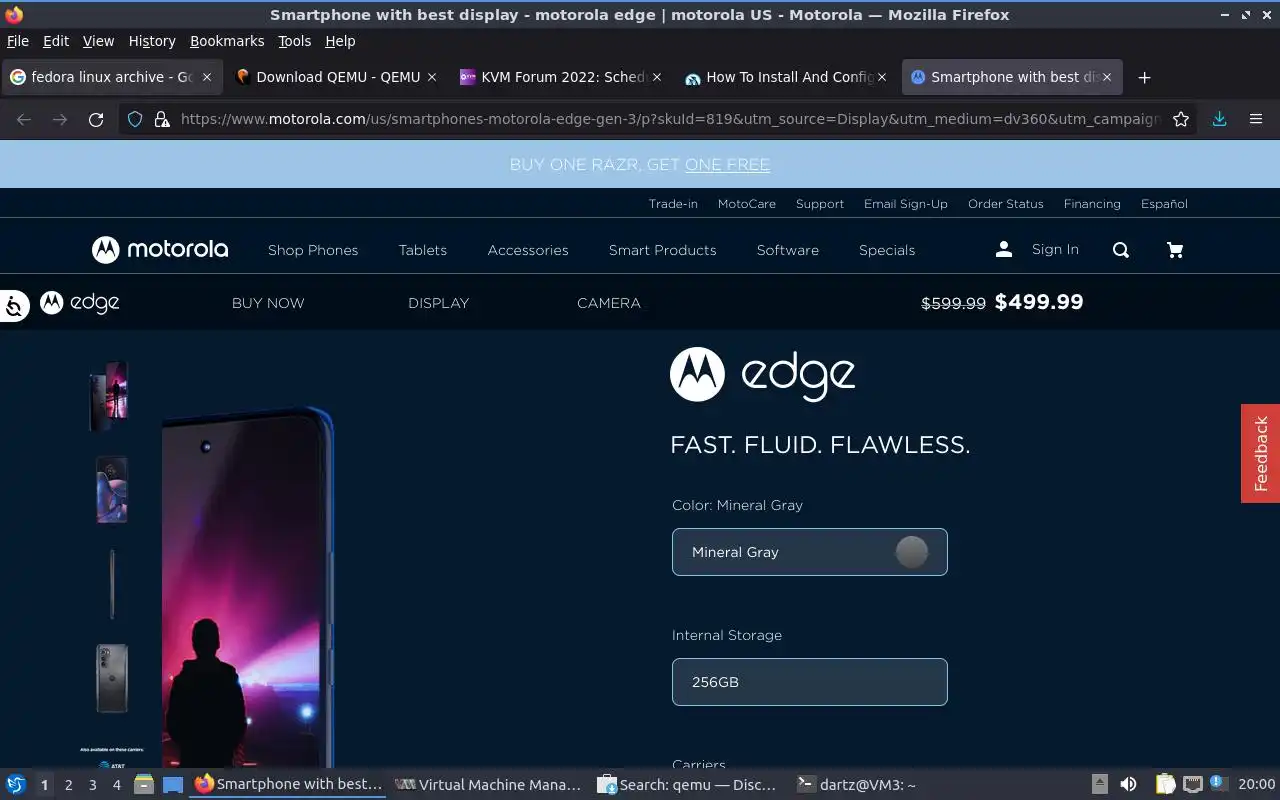Open the network tray icon
Image resolution: width=1280 pixels, height=800 pixels.
pos(1192,785)
